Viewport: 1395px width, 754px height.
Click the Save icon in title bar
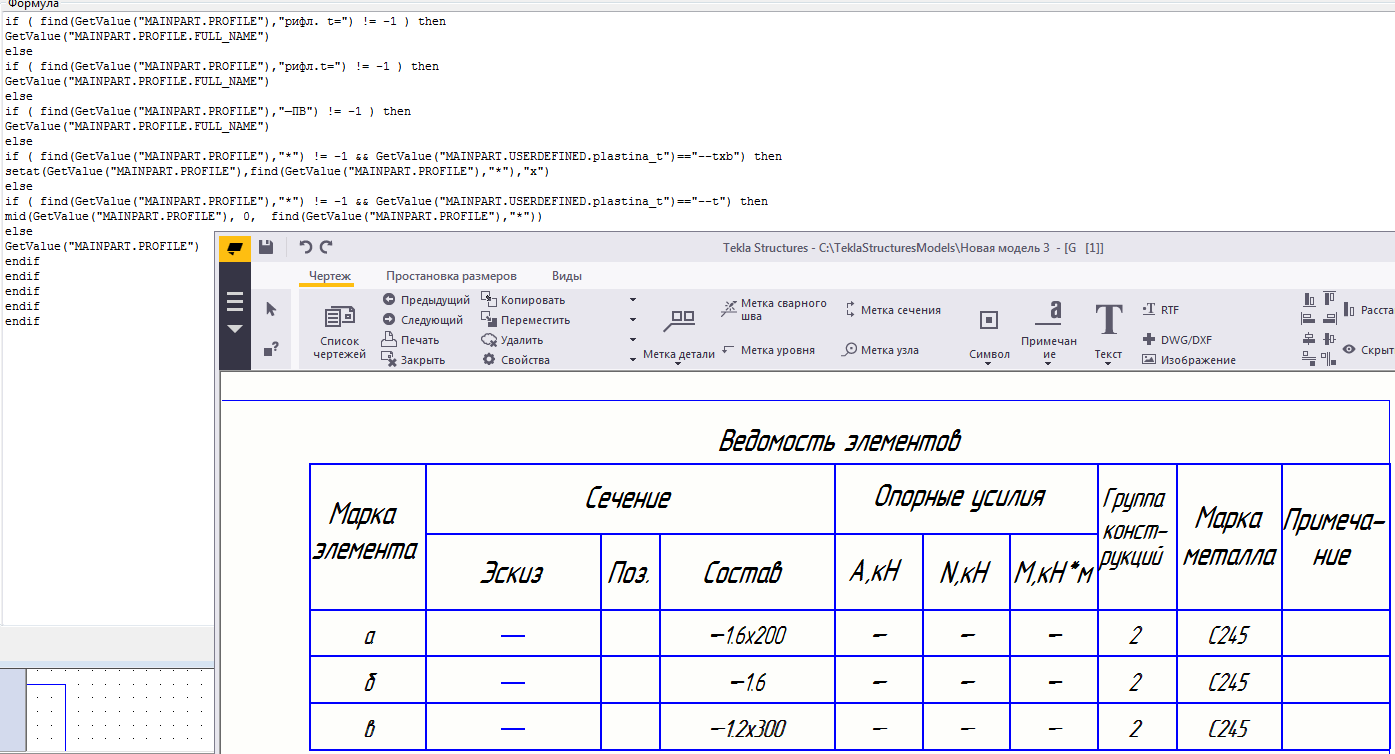coord(266,247)
